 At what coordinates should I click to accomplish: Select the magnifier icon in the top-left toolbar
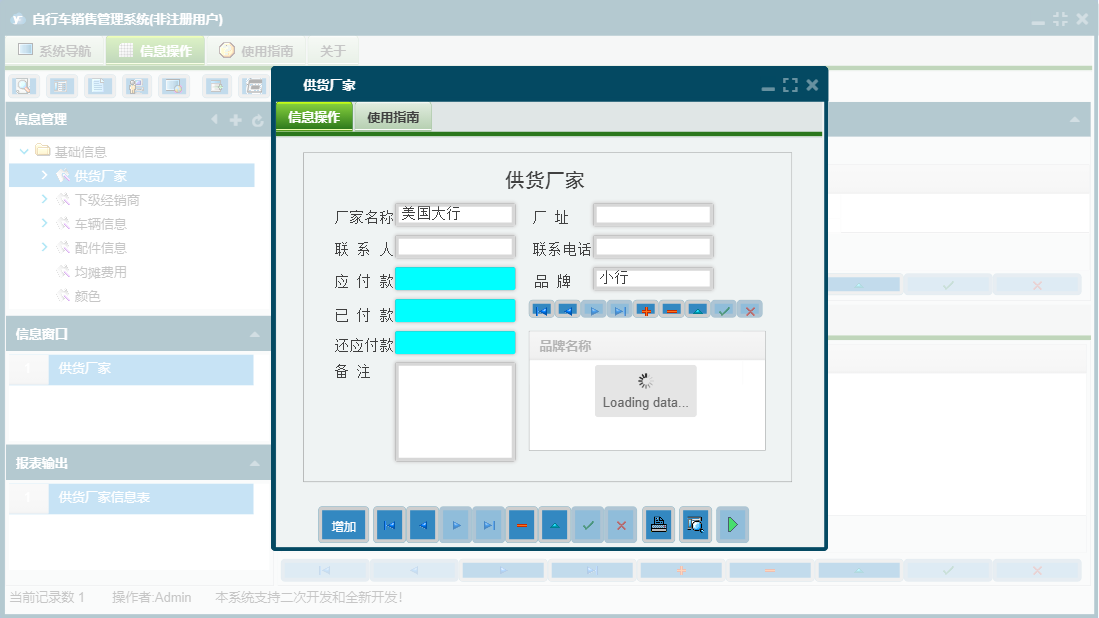tap(22, 86)
